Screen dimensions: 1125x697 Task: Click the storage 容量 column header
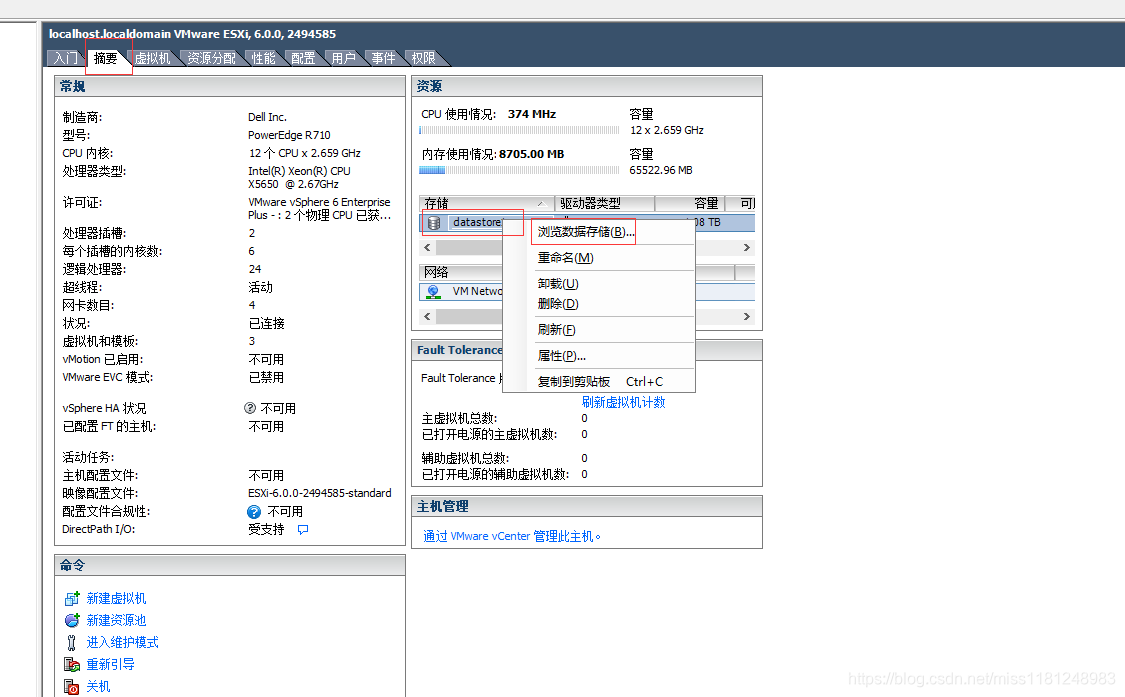690,203
